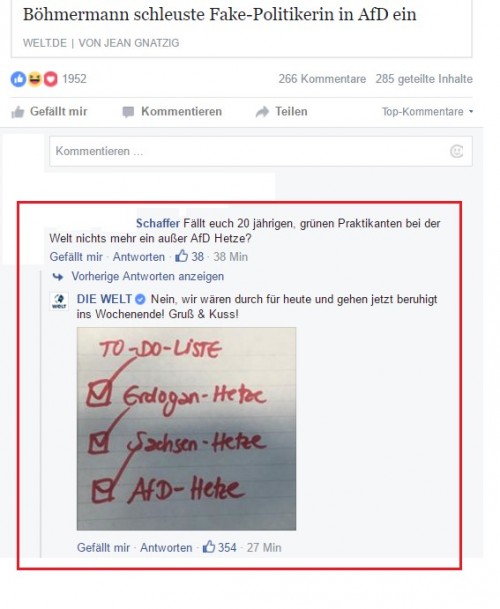Click the emoji smiley in comment box

pyautogui.click(x=456, y=151)
